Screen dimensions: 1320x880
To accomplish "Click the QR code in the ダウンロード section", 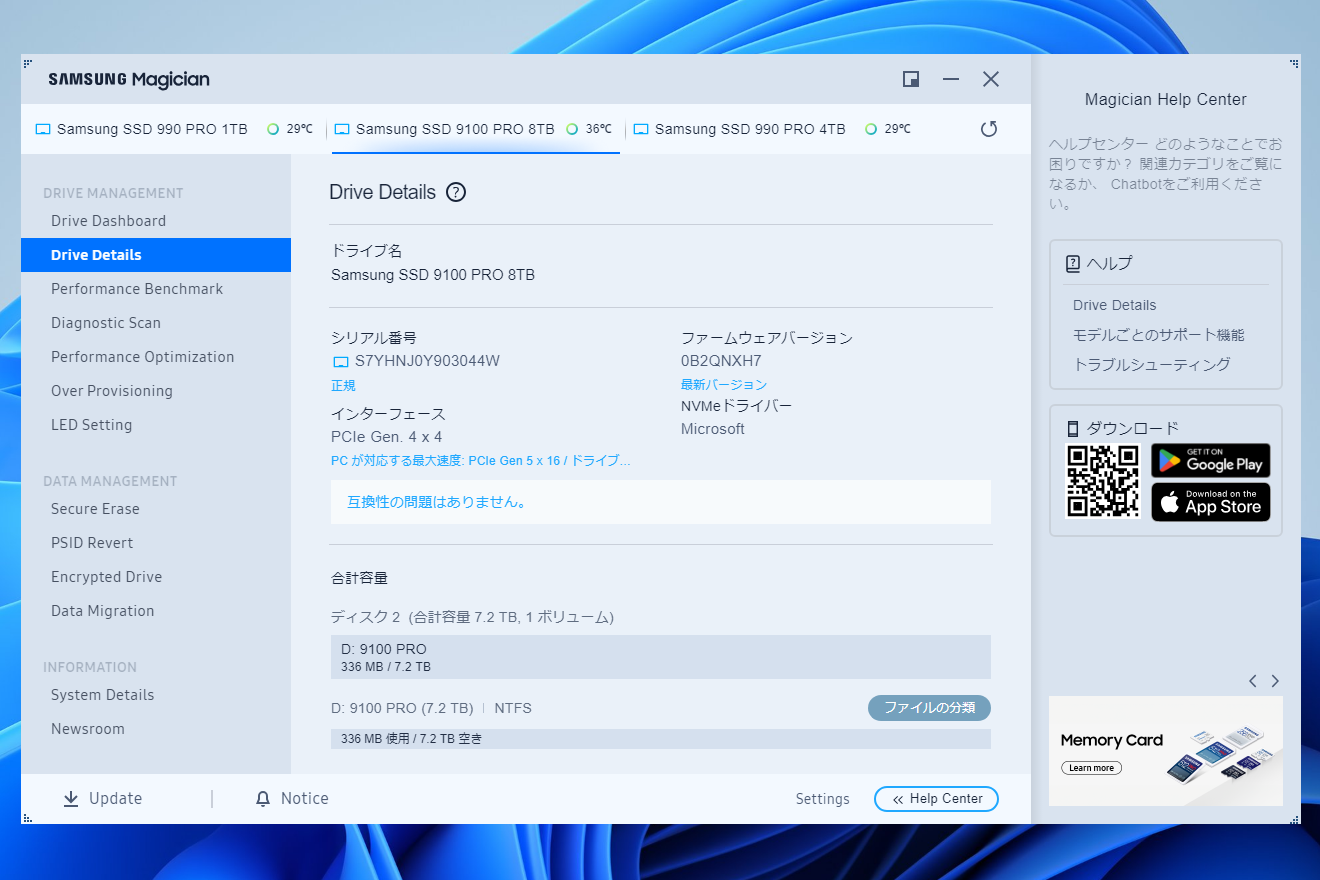I will point(1102,480).
